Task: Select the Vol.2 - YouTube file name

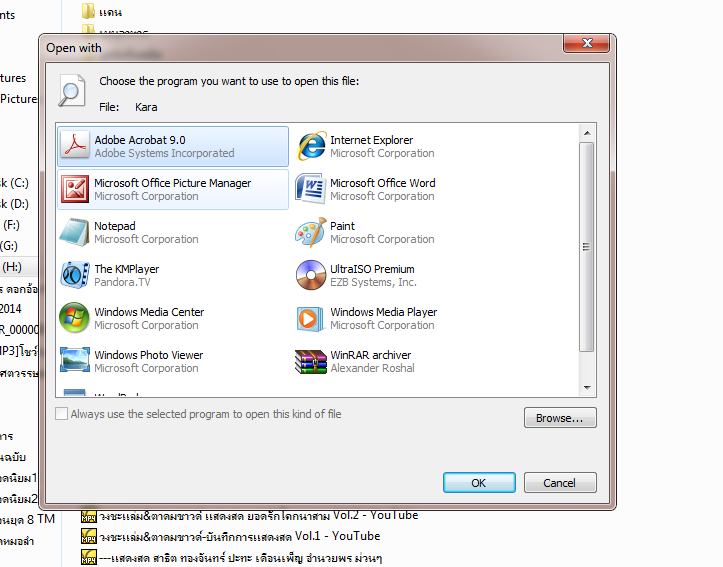Action: click(x=258, y=515)
